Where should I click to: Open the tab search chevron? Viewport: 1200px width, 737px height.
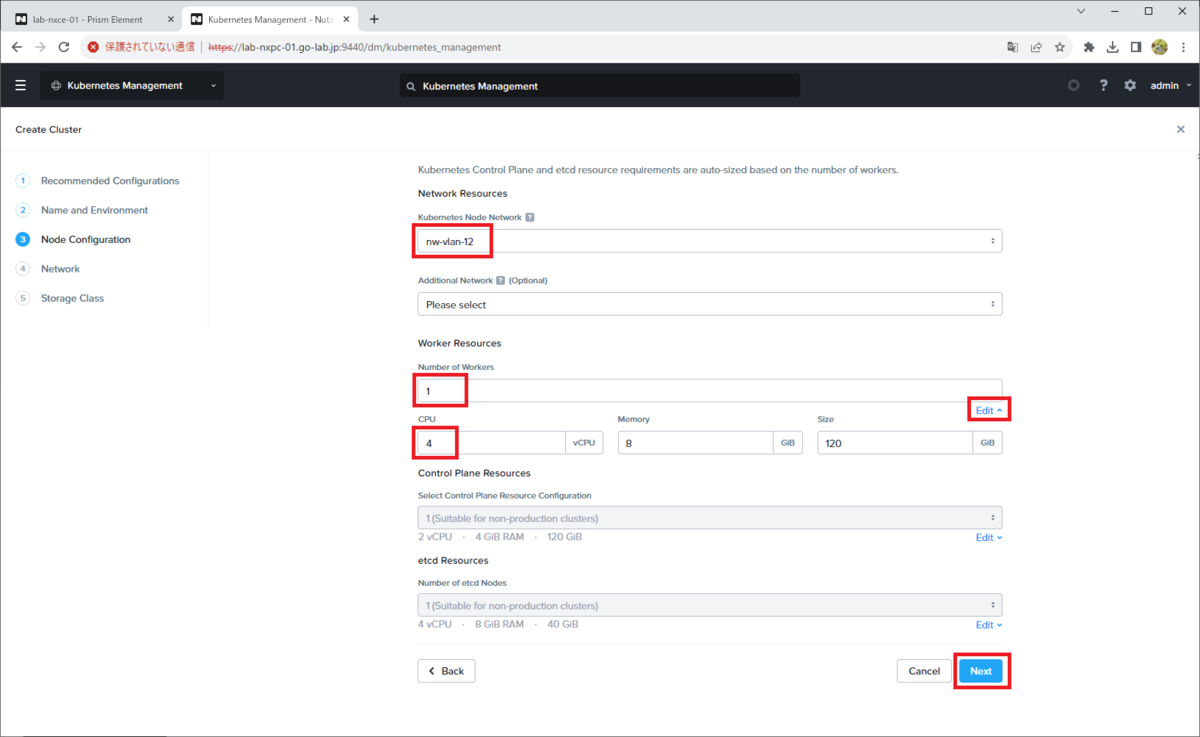pos(1082,11)
